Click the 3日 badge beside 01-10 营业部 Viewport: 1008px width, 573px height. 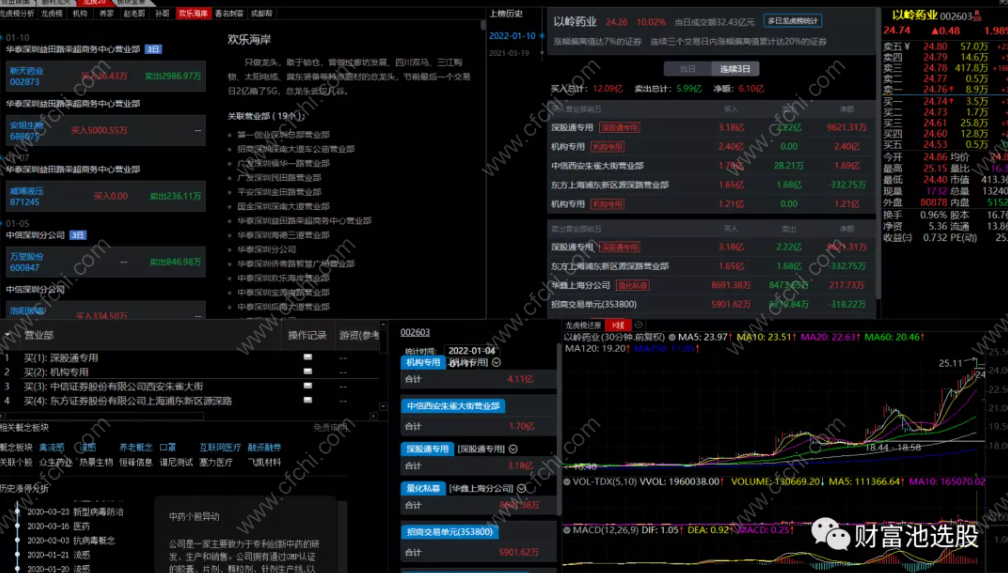(x=153, y=49)
